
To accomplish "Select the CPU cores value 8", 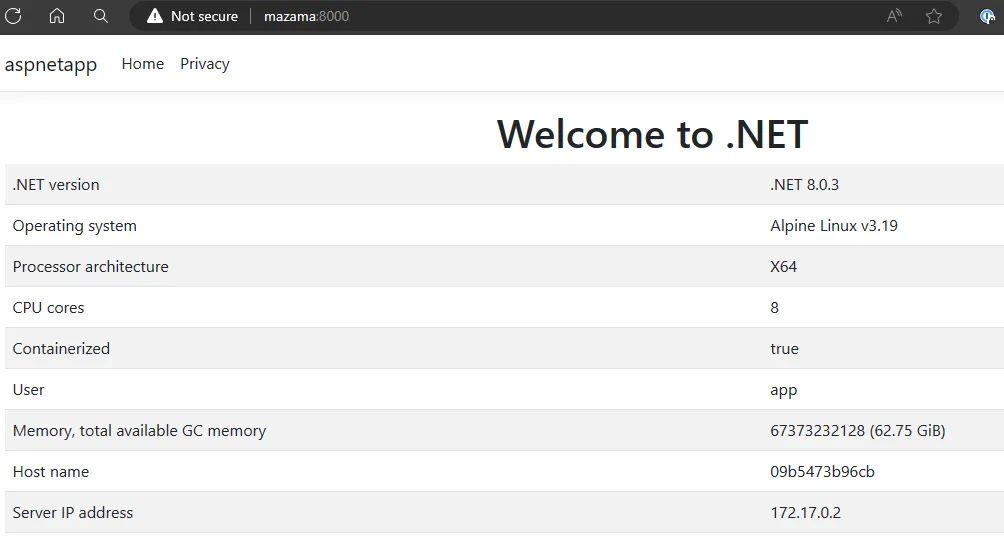I will point(774,308).
